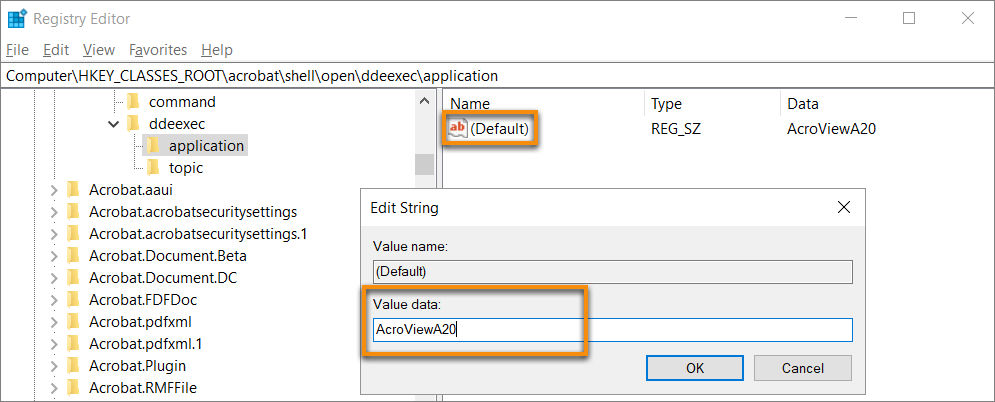Click the (Default) string value icon
The image size is (995, 402).
(458, 128)
